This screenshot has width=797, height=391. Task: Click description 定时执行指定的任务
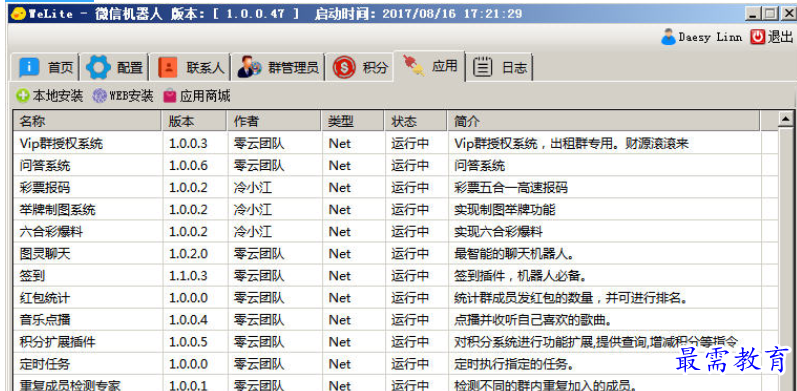514,364
